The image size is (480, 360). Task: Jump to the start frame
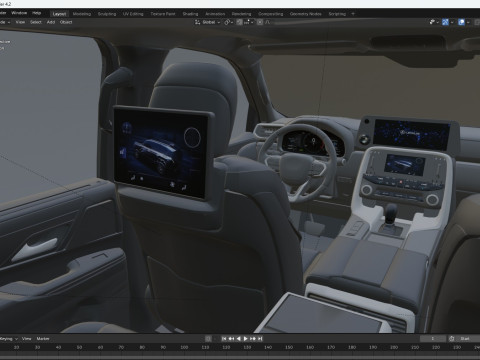pyautogui.click(x=224, y=339)
